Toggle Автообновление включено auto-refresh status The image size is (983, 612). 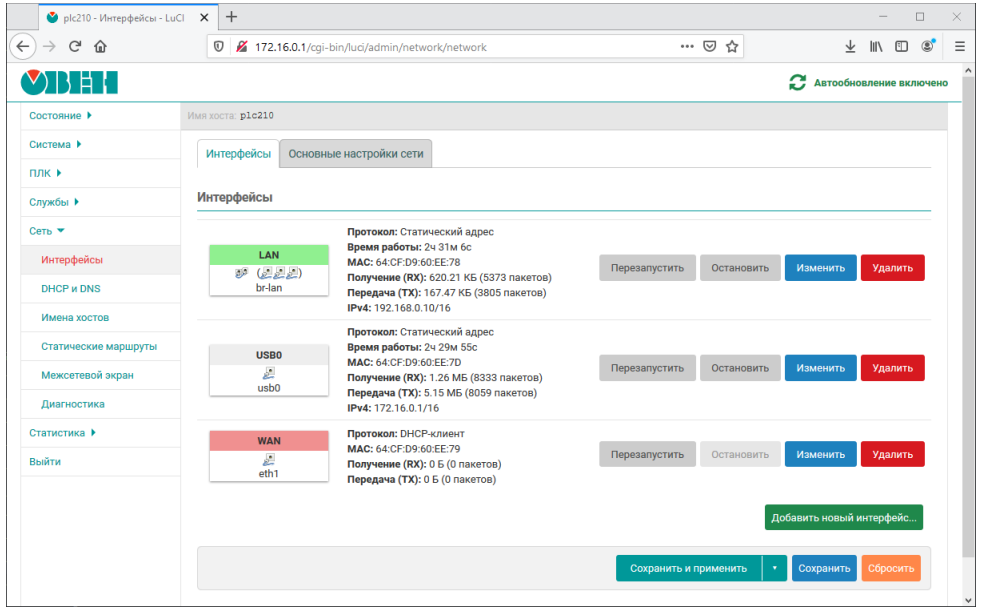click(880, 83)
